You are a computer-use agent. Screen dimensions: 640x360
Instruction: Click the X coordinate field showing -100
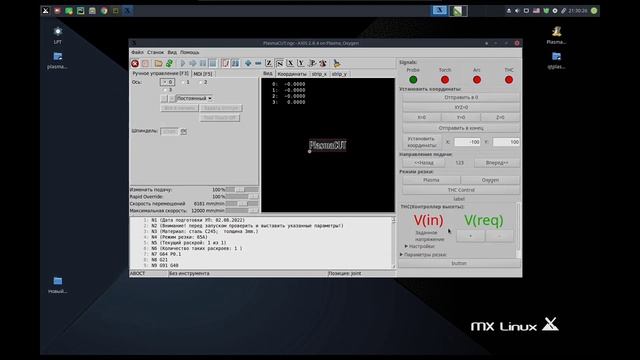click(467, 142)
